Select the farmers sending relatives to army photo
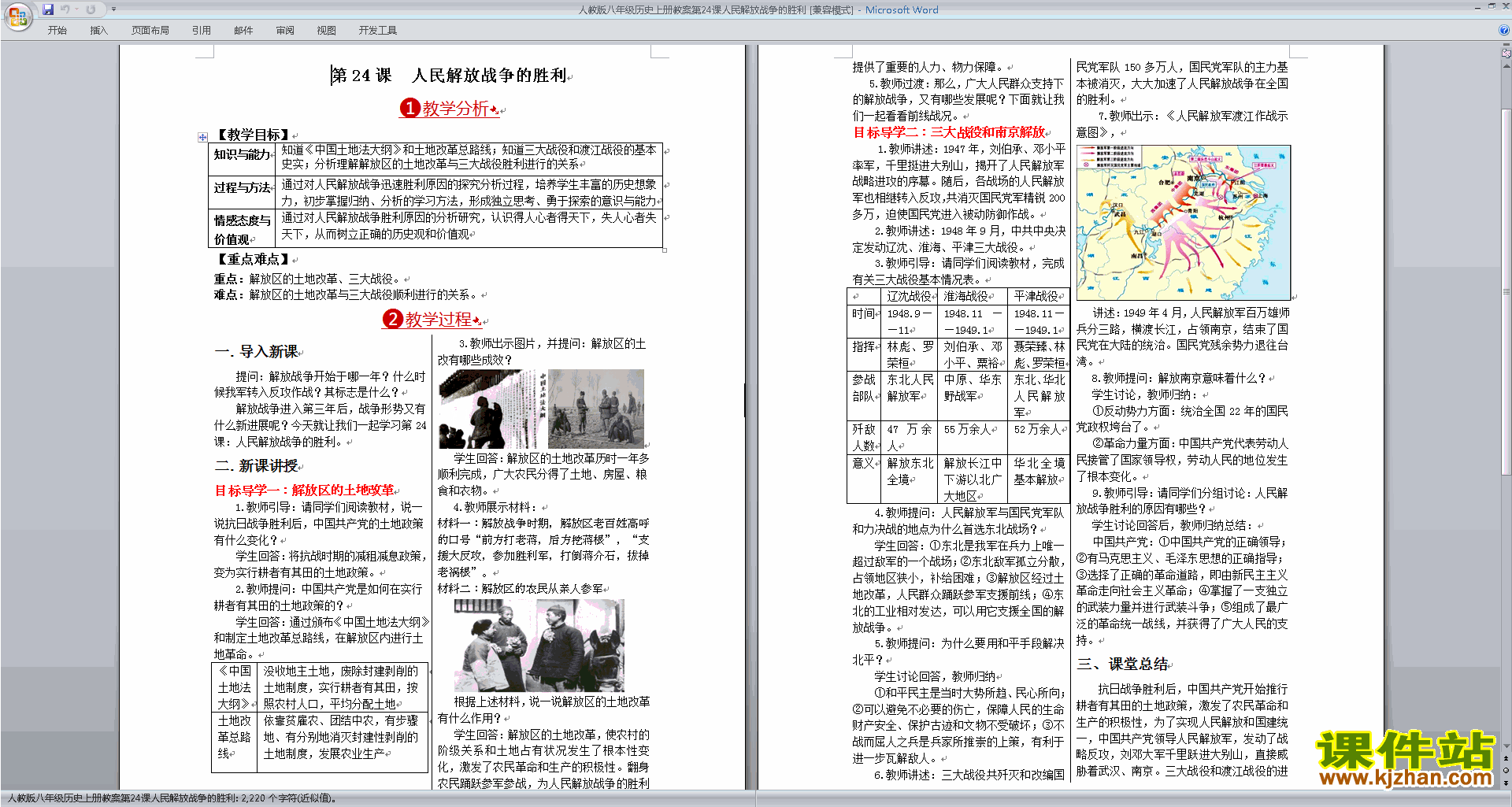 pyautogui.click(x=539, y=646)
